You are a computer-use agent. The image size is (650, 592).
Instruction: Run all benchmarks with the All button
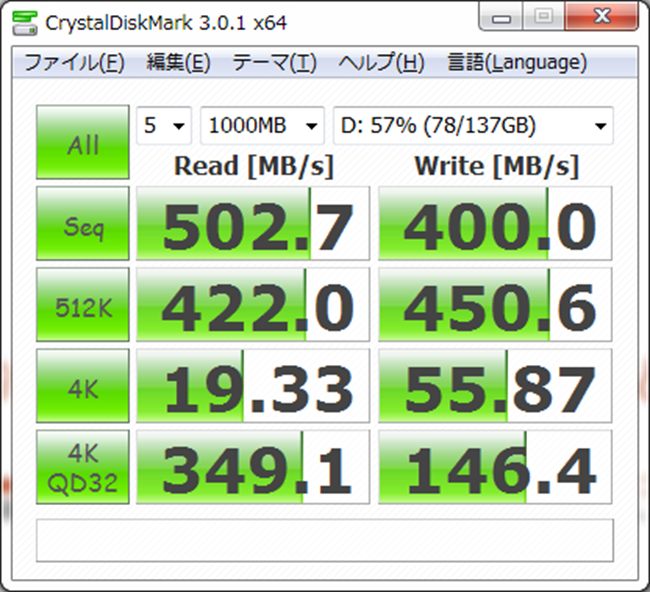pos(83,142)
